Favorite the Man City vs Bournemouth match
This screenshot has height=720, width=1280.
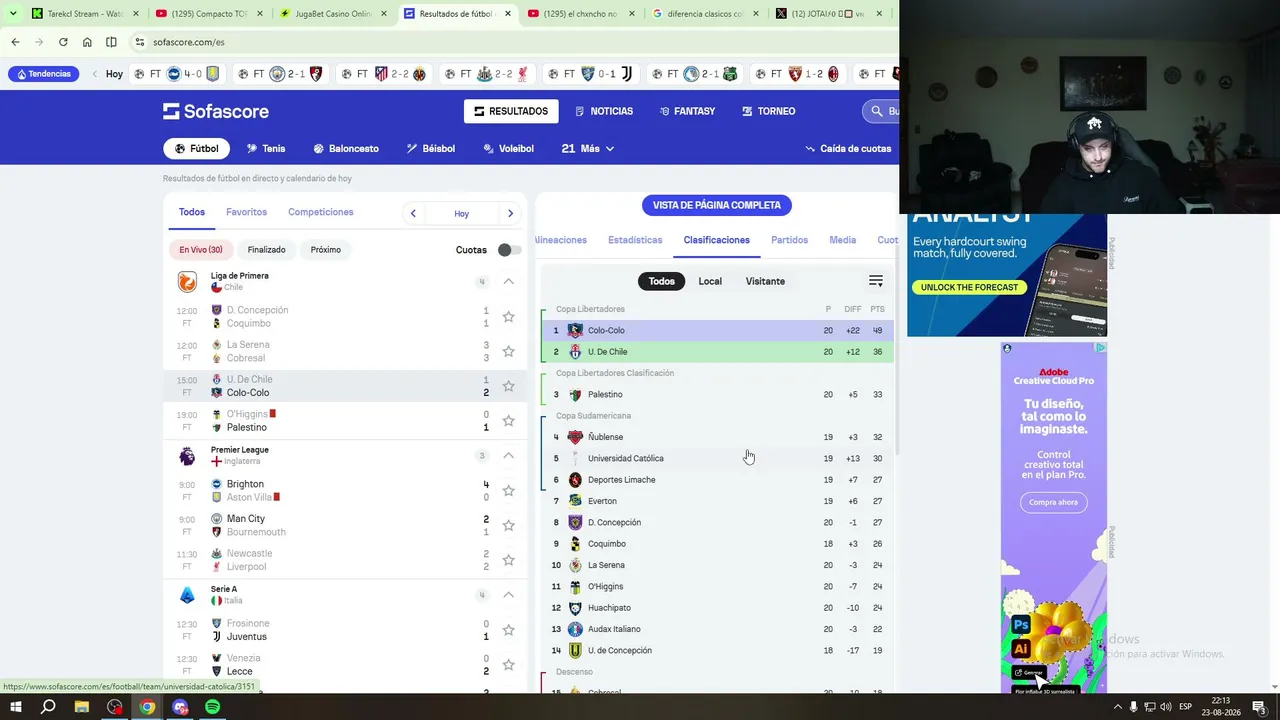pos(508,525)
